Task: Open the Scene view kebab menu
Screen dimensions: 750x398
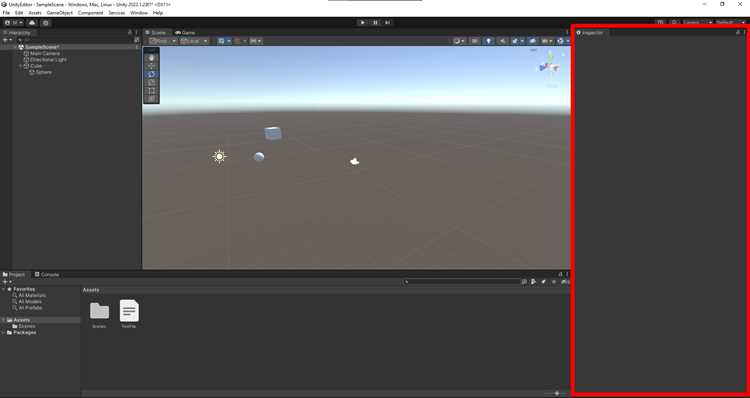Action: (567, 33)
